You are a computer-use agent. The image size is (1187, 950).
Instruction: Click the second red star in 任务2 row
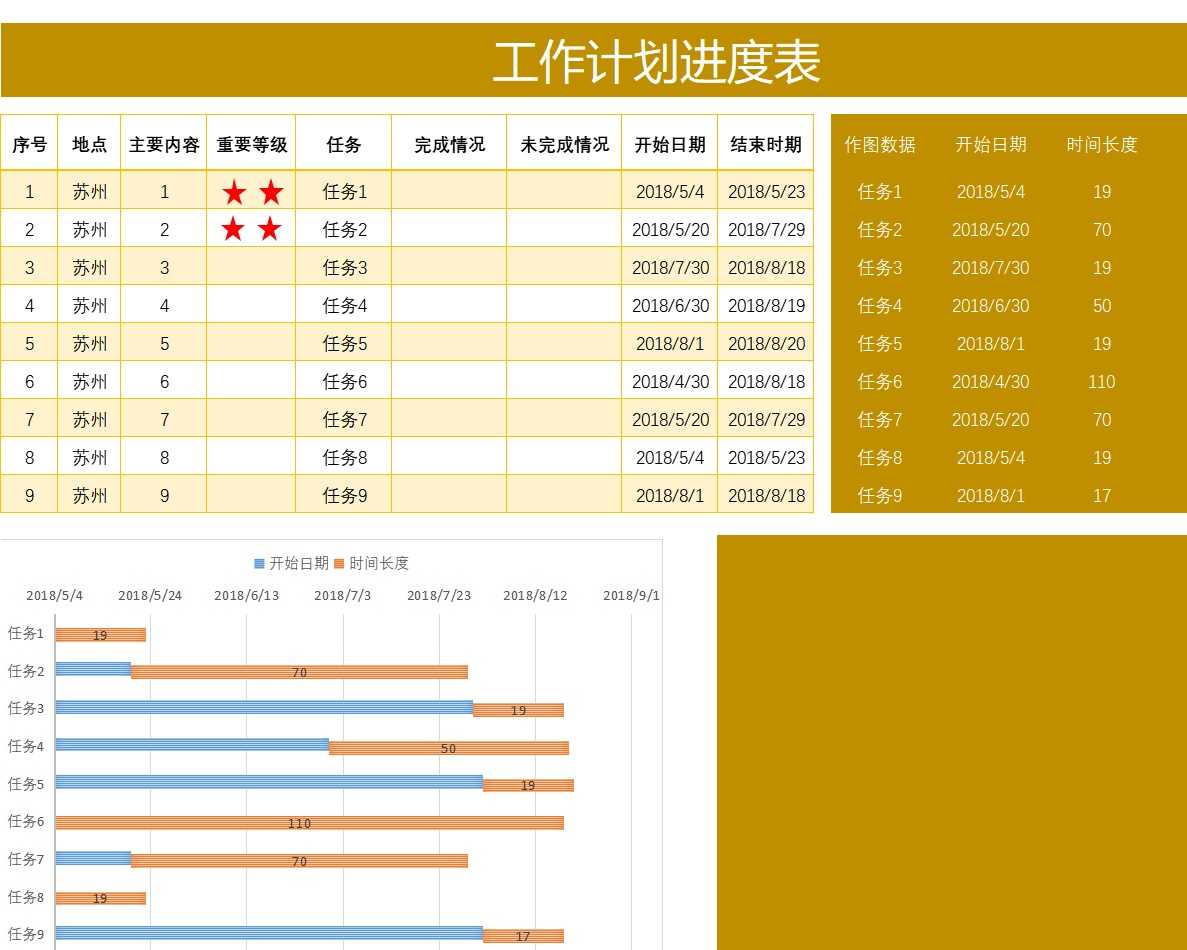click(268, 229)
